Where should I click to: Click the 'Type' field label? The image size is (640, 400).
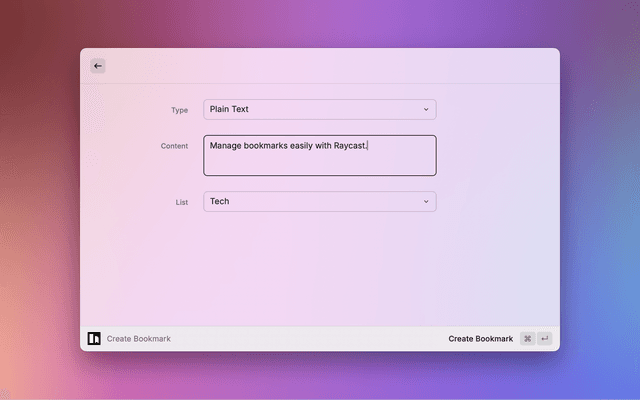coord(180,110)
